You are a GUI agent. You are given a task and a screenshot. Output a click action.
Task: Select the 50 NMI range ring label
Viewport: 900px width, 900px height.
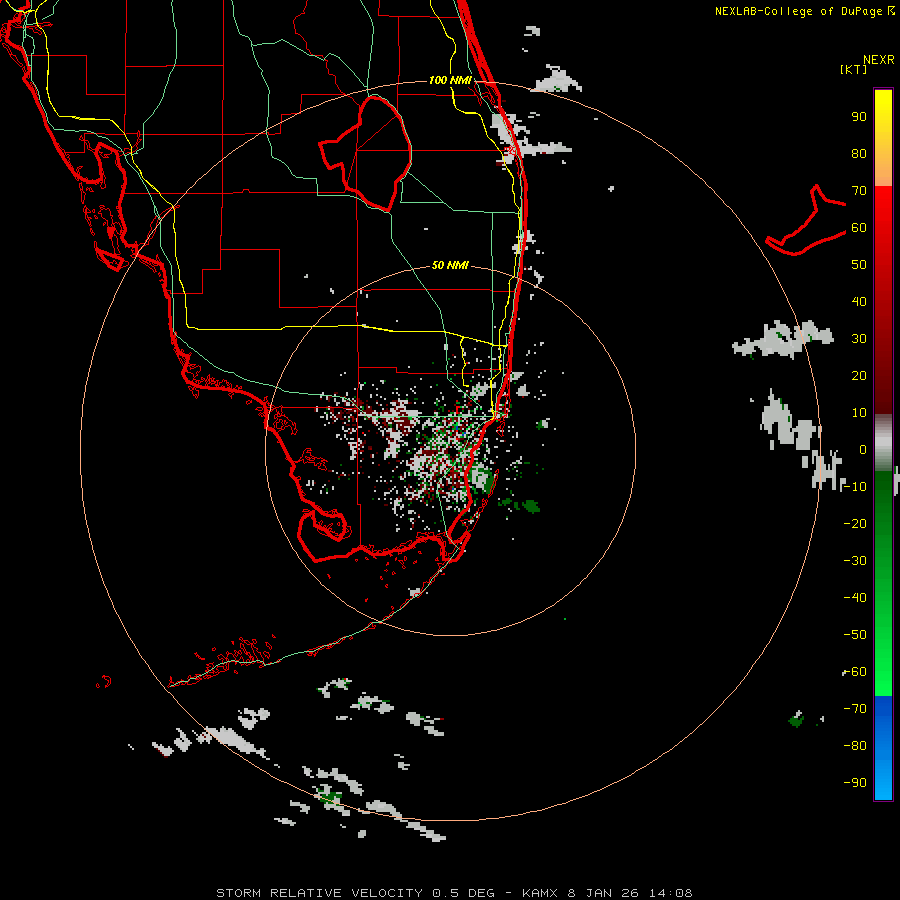450,265
